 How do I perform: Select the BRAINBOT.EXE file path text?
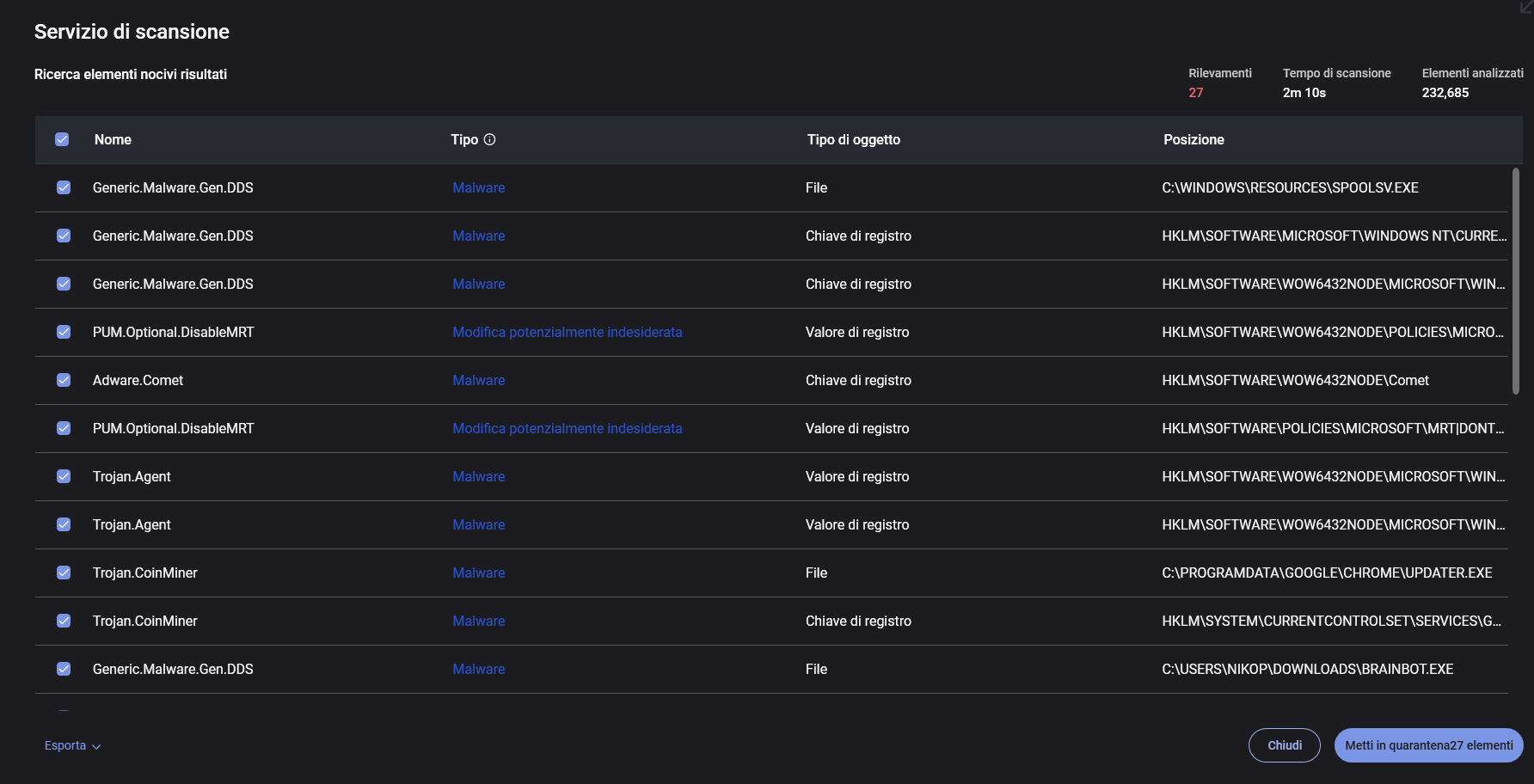click(1307, 669)
